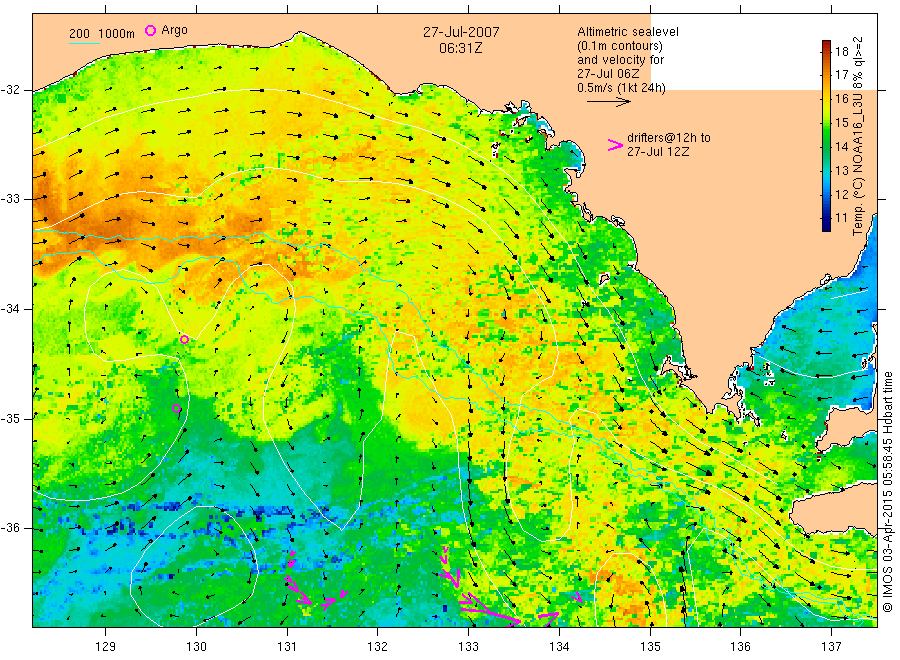Click the IMOS copyright timestamp text
Viewport: 900px width, 660px height.
[x=888, y=491]
